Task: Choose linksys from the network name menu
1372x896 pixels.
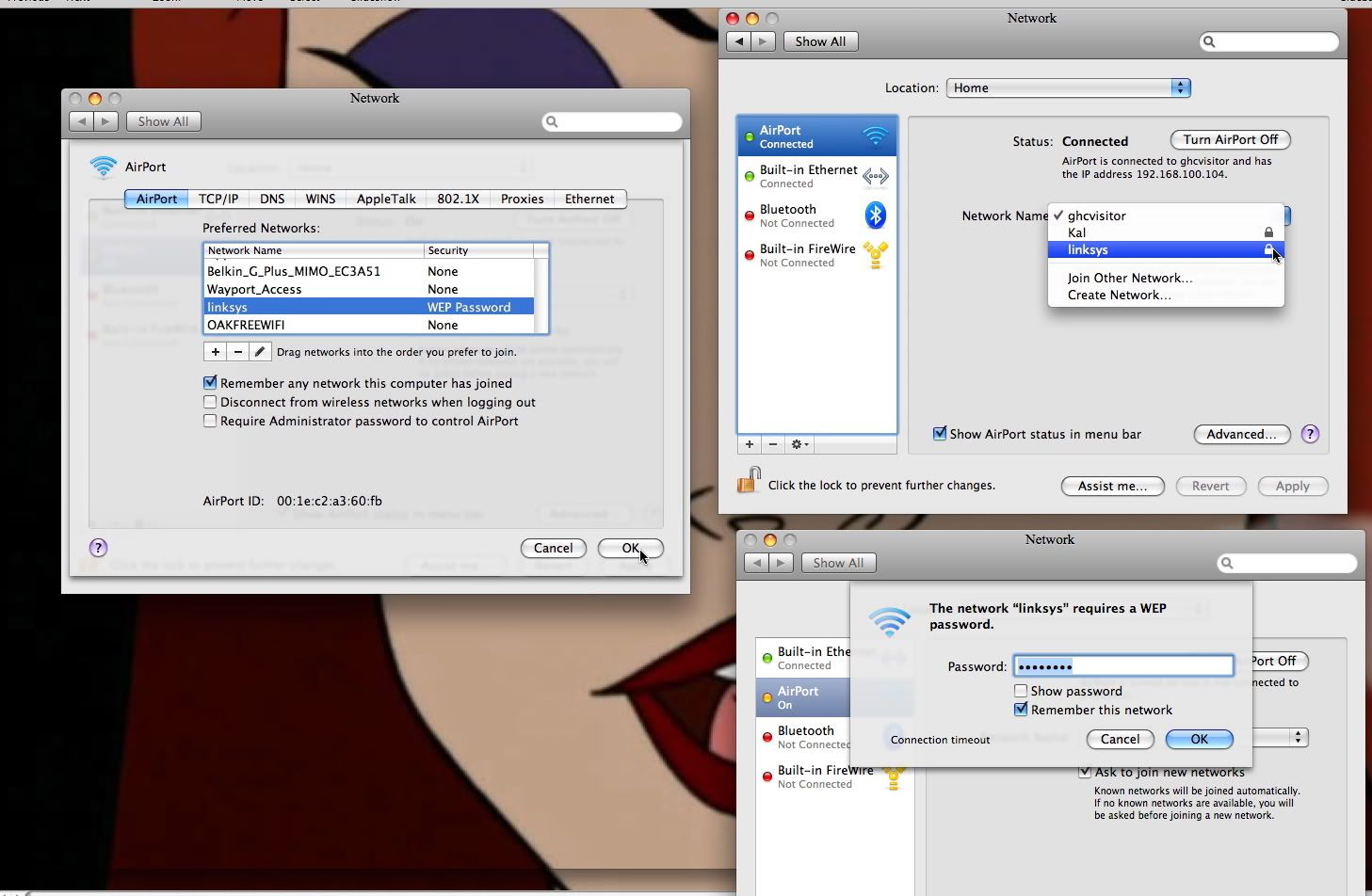Action: pos(1166,249)
